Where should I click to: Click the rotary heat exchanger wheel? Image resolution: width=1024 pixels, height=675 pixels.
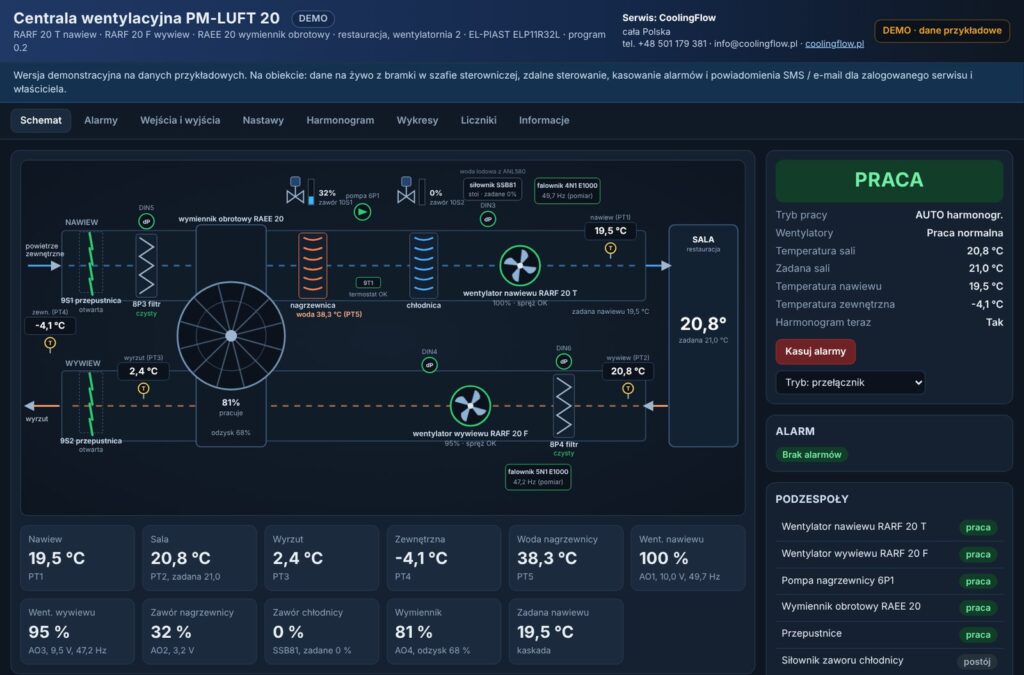(231, 336)
